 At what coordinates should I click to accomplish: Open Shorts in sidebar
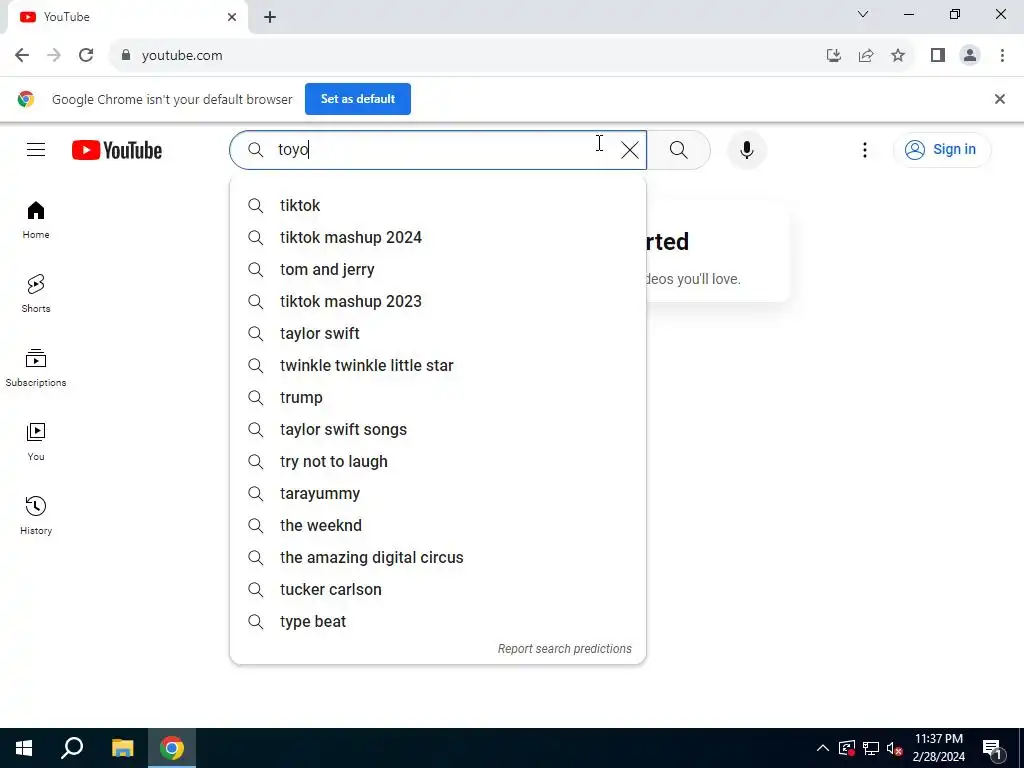(x=36, y=294)
